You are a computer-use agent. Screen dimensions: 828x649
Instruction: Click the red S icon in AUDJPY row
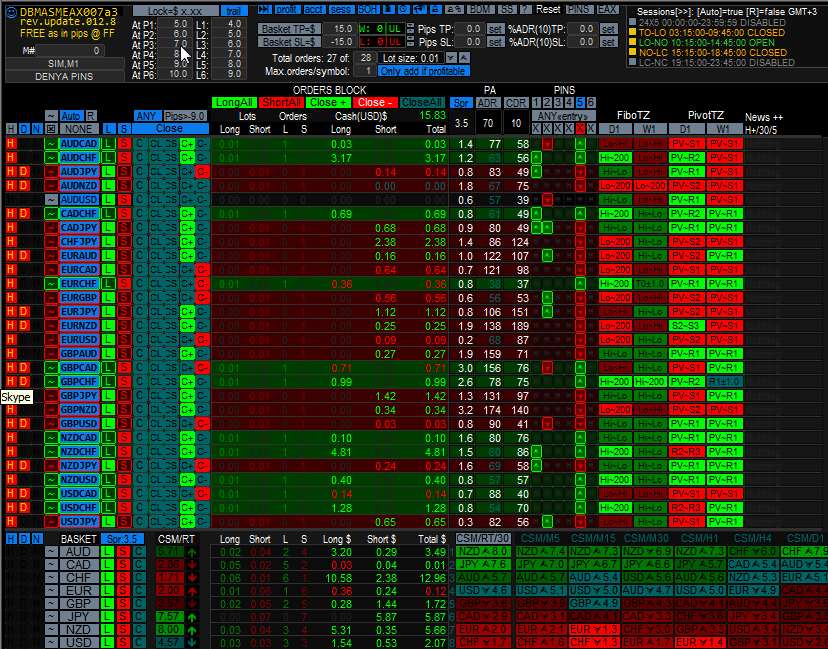click(124, 172)
